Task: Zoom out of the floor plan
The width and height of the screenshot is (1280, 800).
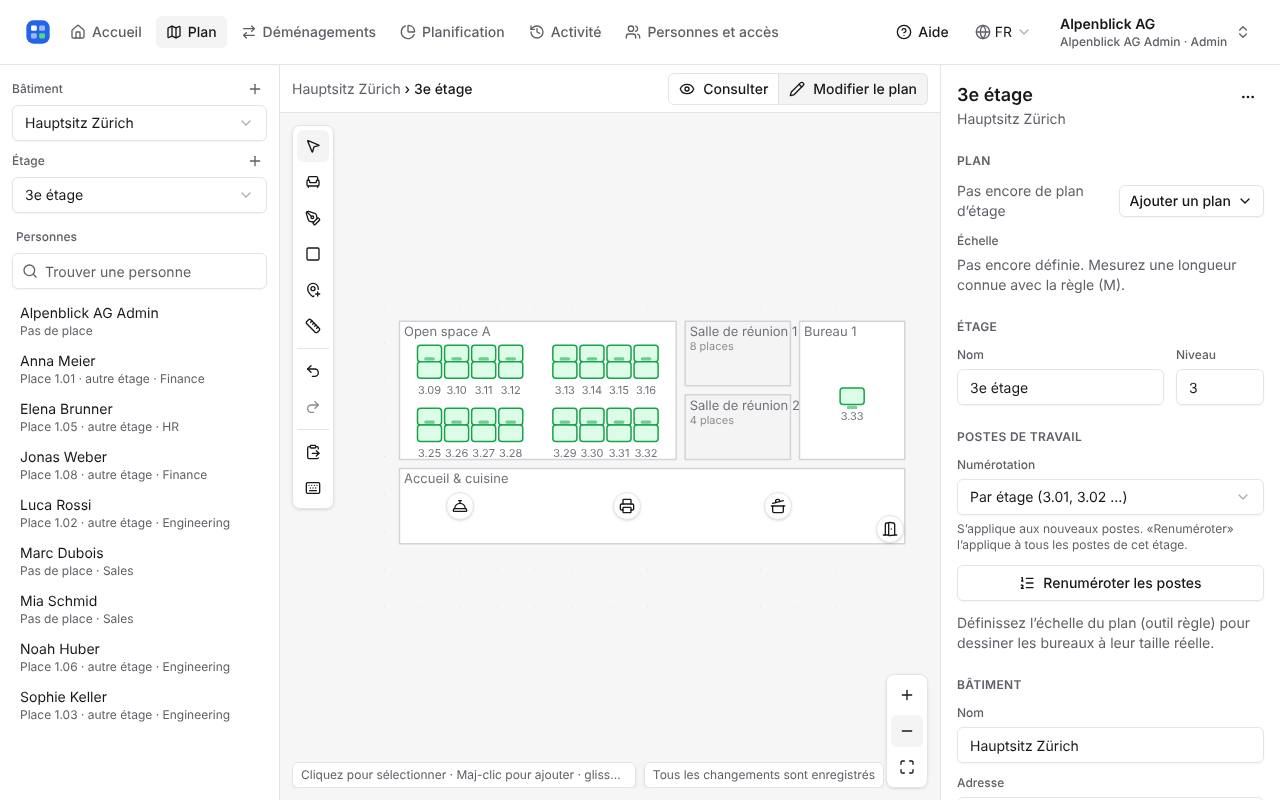Action: (x=907, y=731)
